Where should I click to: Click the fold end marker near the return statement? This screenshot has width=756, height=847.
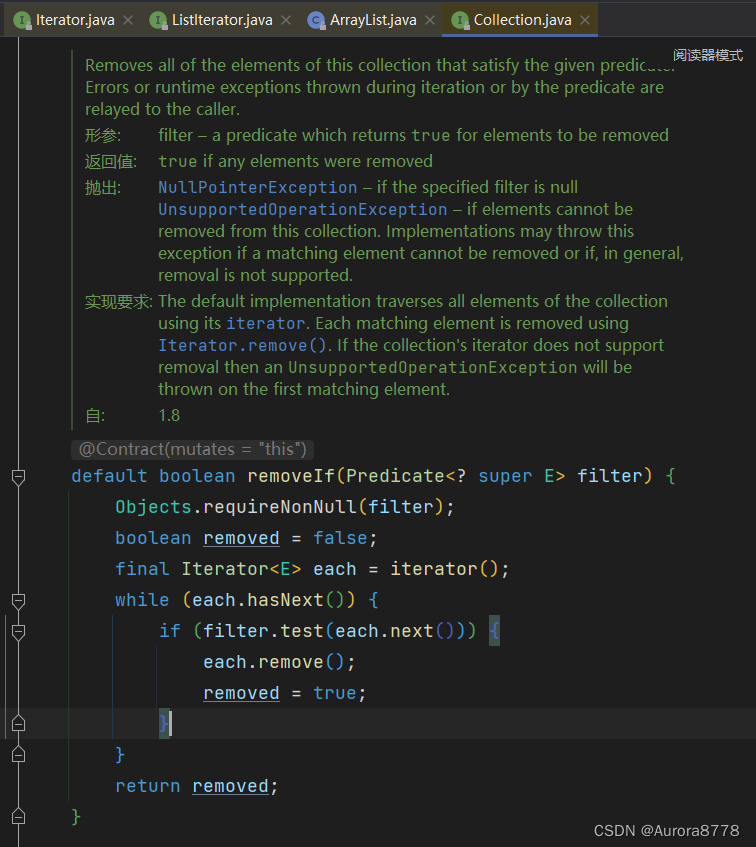click(x=17, y=755)
